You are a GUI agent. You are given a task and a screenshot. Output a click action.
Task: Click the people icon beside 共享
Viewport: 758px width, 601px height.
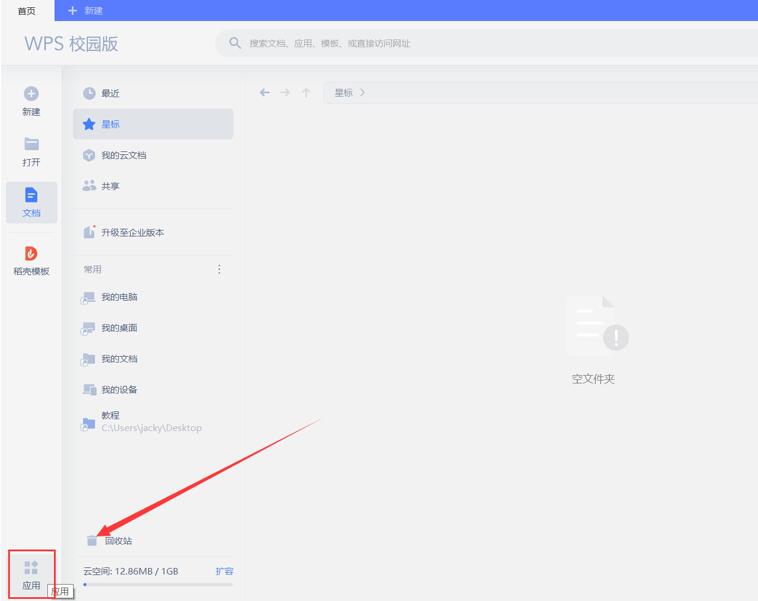point(89,185)
